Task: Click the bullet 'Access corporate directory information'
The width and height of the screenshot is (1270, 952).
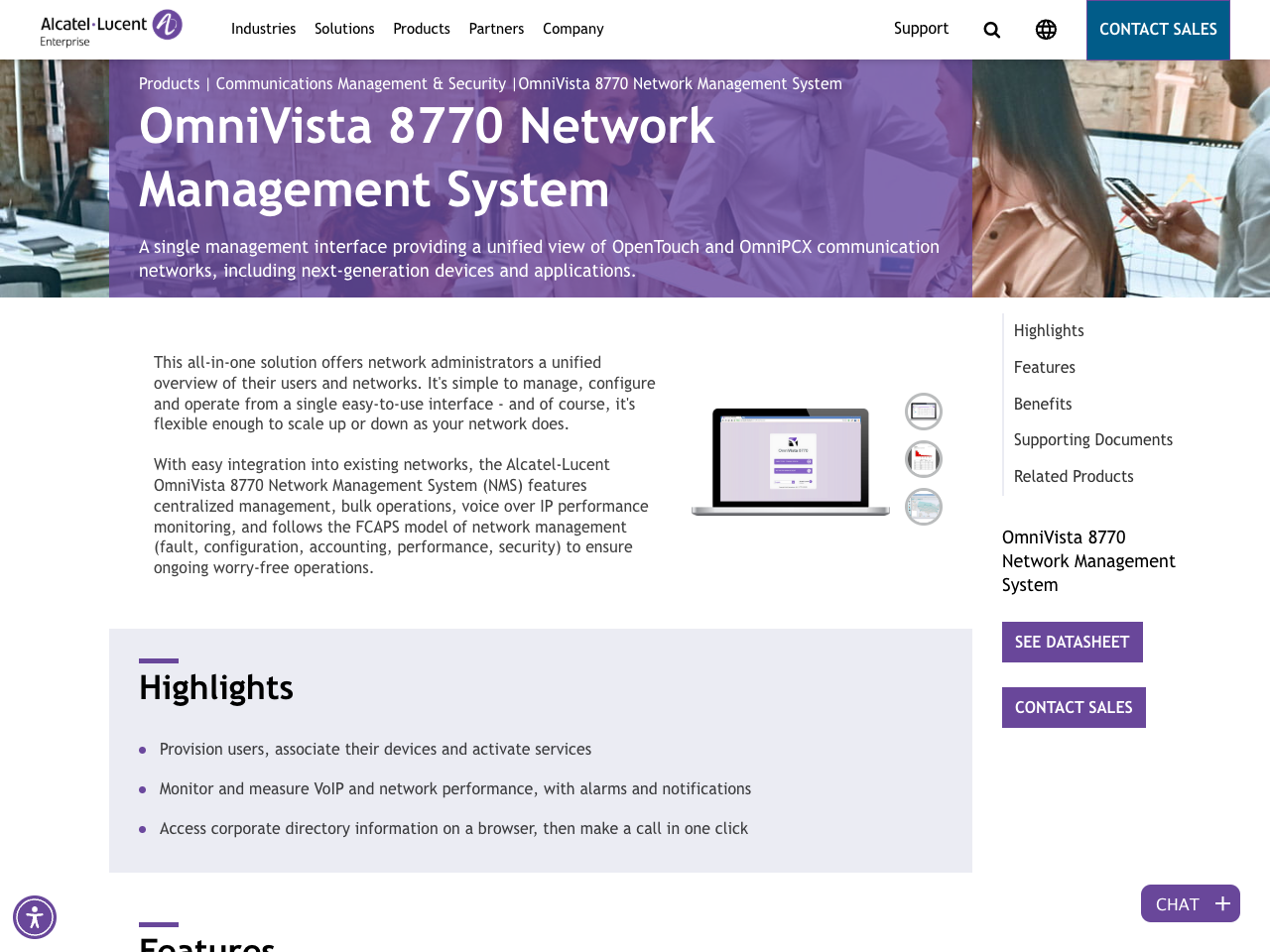Action: coord(453,829)
